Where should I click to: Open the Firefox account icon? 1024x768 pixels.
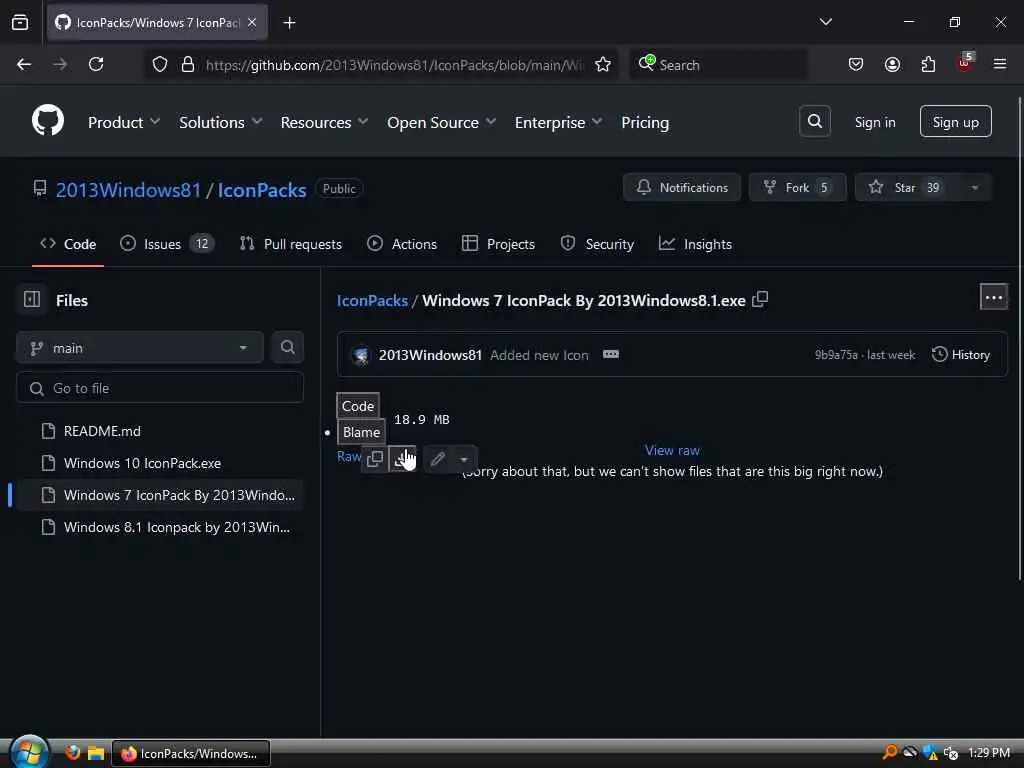(892, 64)
